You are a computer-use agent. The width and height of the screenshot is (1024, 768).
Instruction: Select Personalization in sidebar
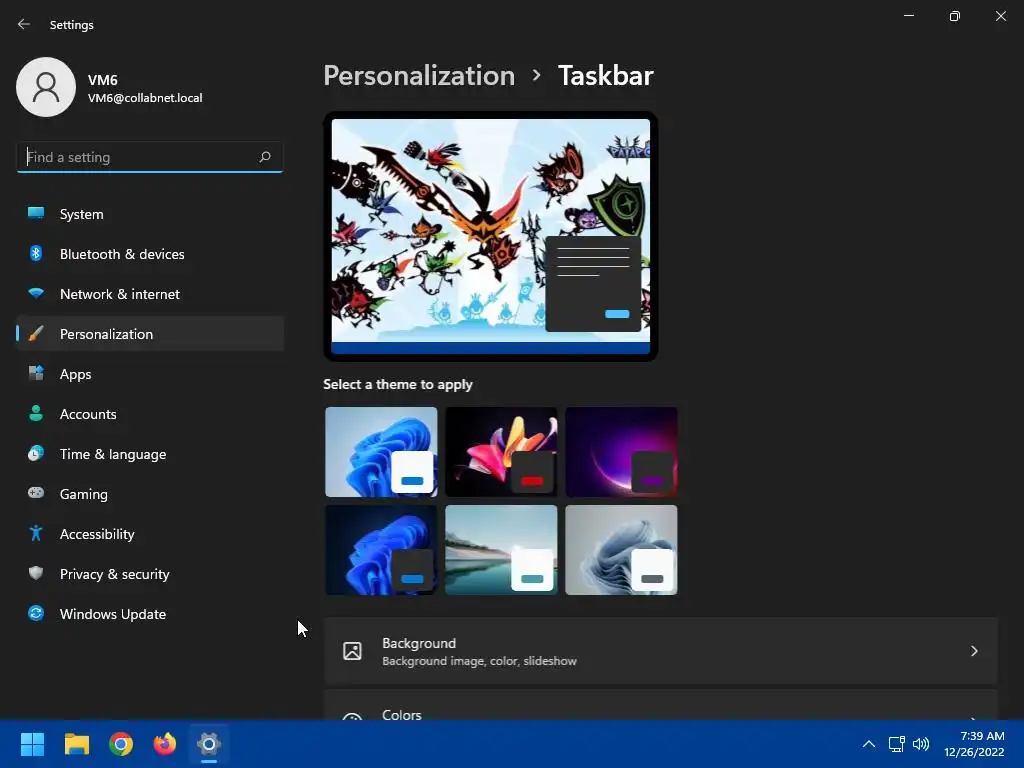point(150,334)
